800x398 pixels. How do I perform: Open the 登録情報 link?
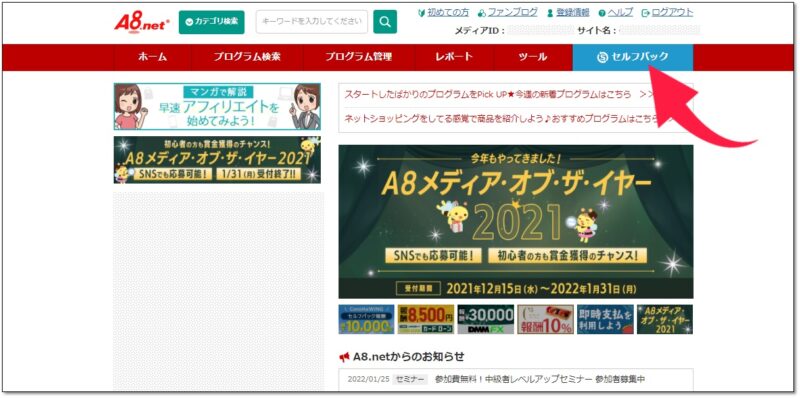[568, 12]
